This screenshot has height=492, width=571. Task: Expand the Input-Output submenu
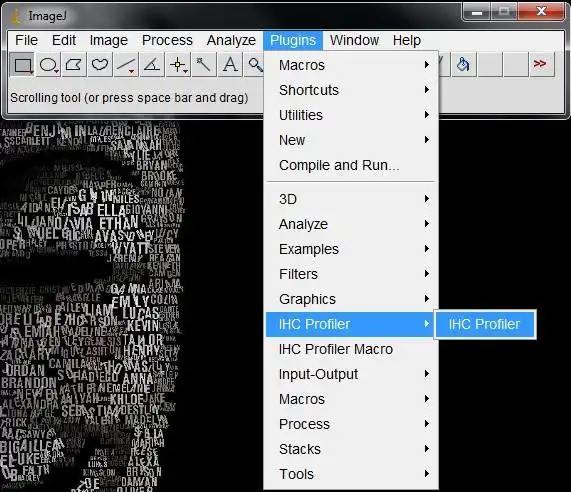351,374
